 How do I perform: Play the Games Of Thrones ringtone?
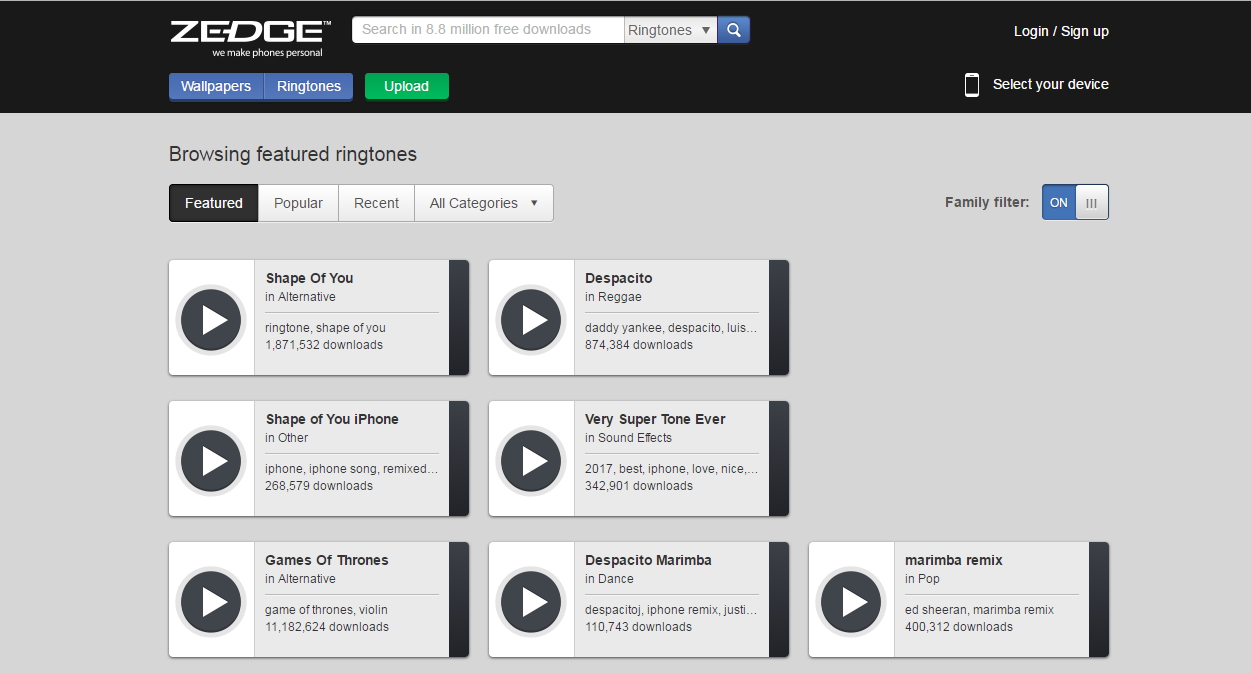click(211, 601)
